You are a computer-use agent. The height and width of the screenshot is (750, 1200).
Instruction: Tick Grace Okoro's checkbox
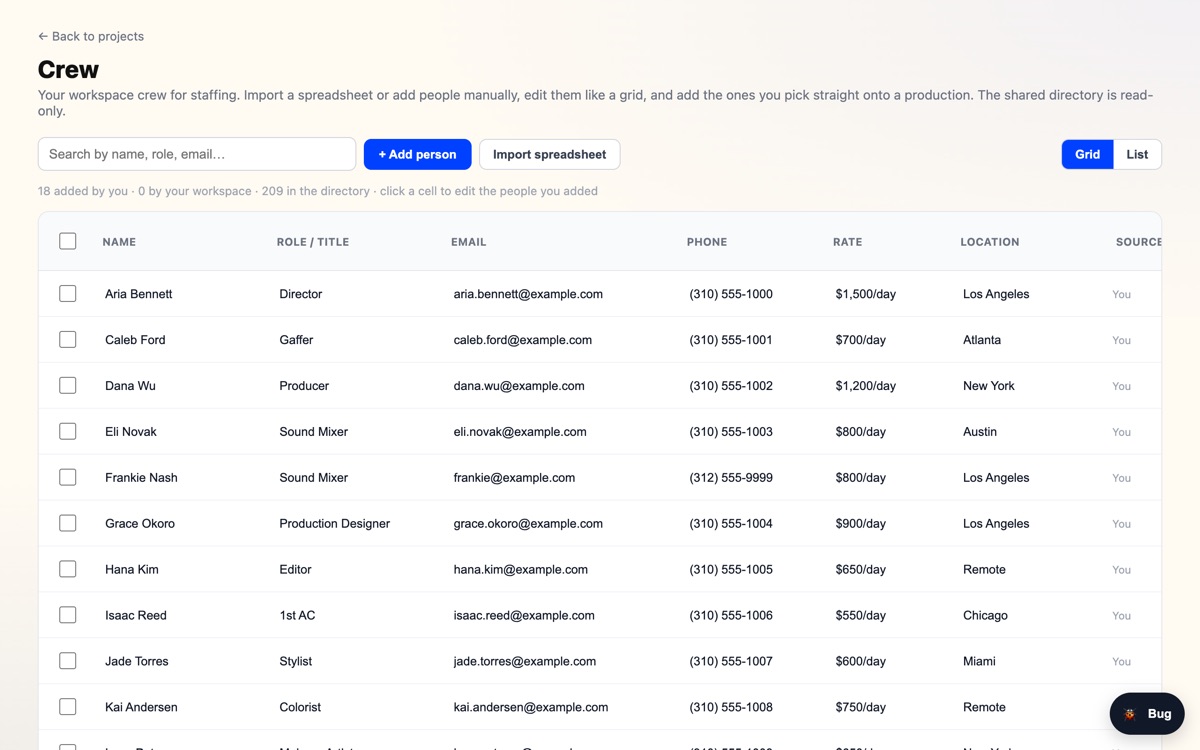(68, 524)
